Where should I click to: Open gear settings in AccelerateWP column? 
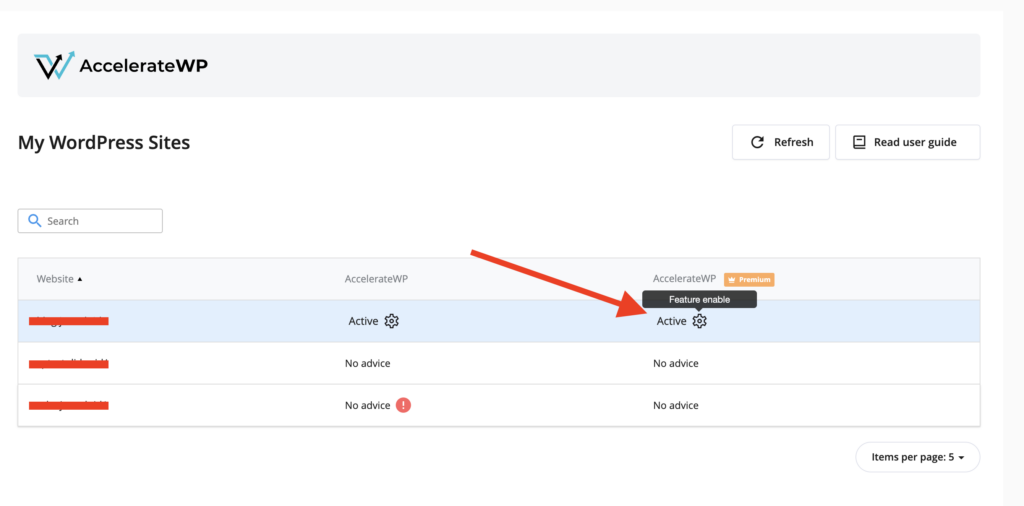[391, 321]
